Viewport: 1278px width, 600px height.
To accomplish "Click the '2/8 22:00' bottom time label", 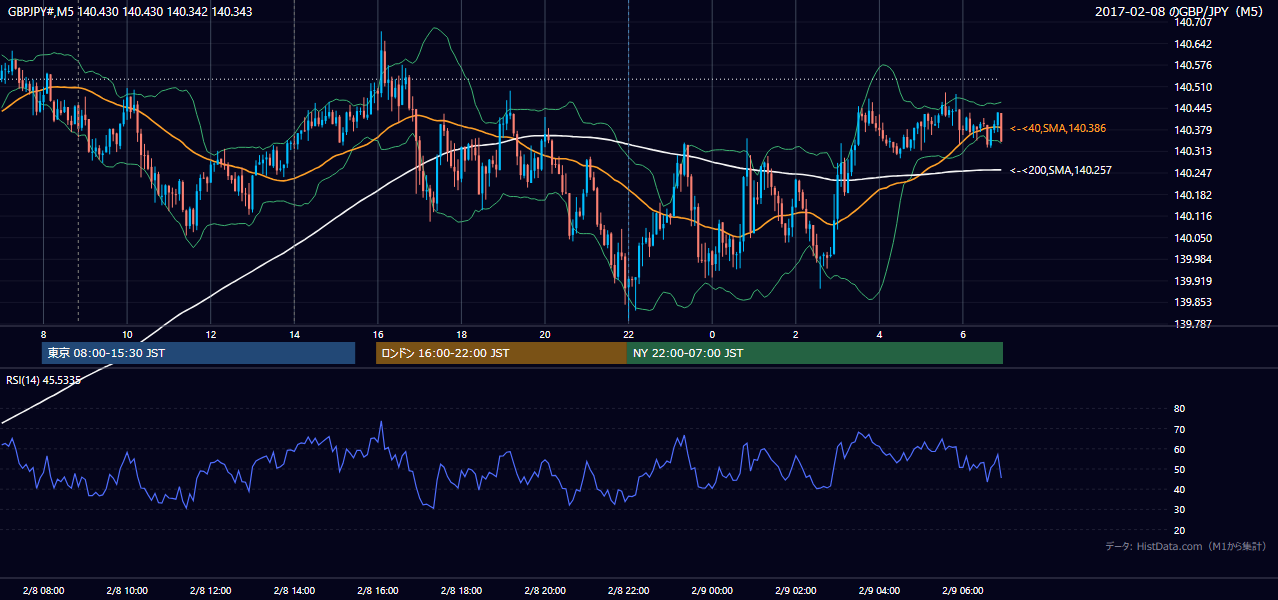I will click(628, 591).
